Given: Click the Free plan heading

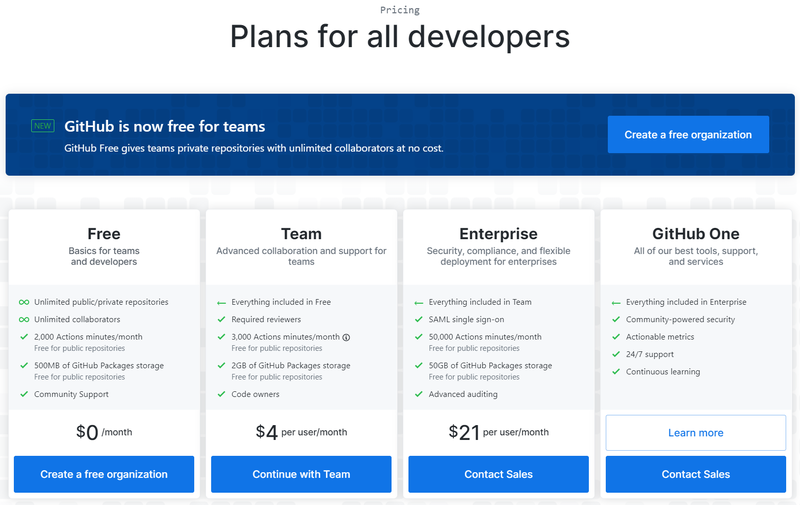Looking at the screenshot, I should tap(104, 234).
